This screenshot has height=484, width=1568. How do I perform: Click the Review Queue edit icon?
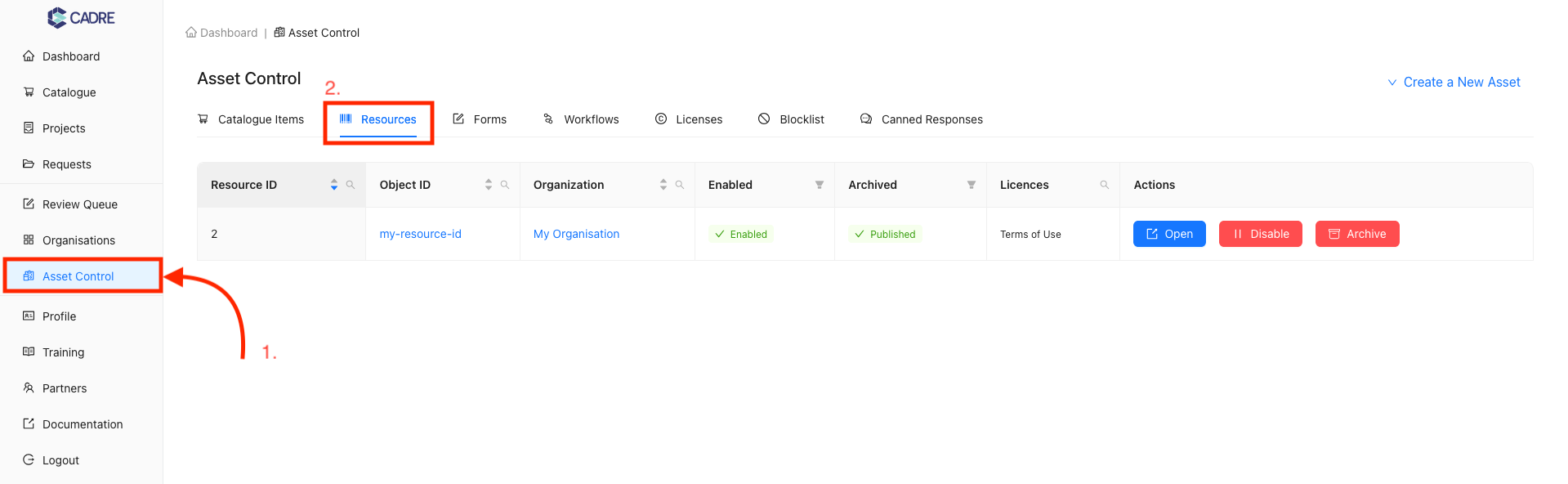[29, 204]
